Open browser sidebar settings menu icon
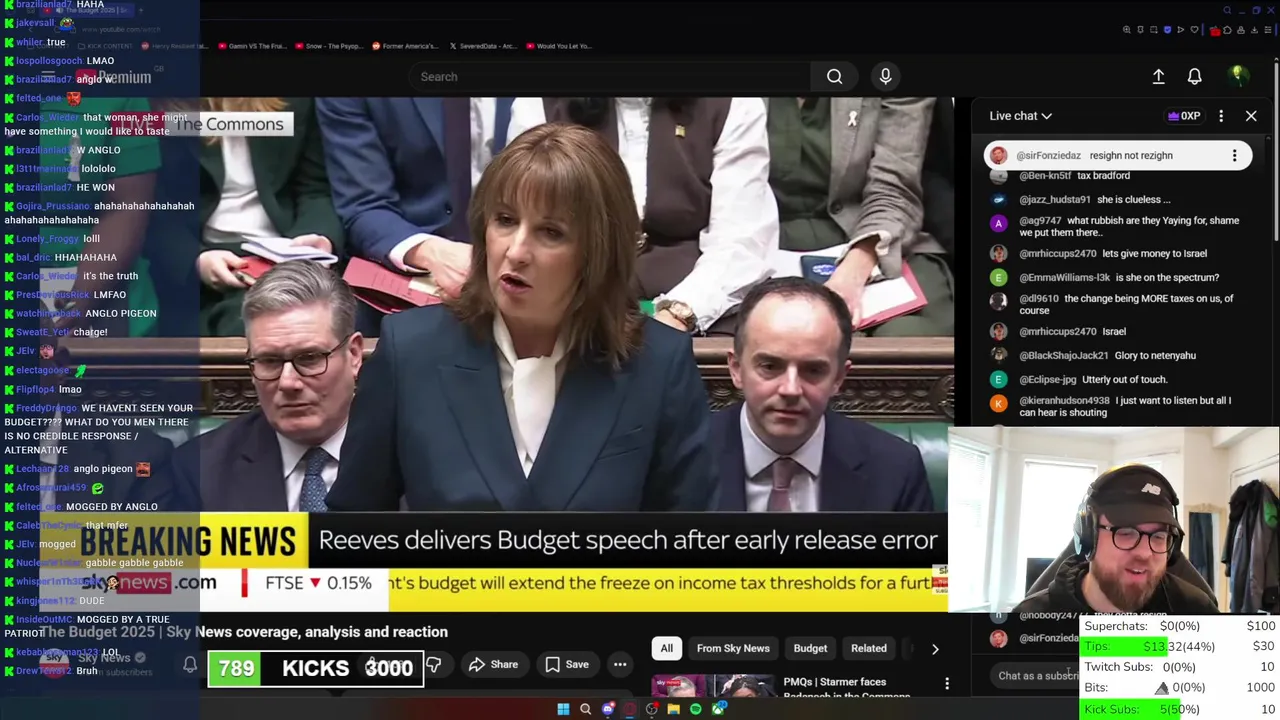 [1268, 30]
